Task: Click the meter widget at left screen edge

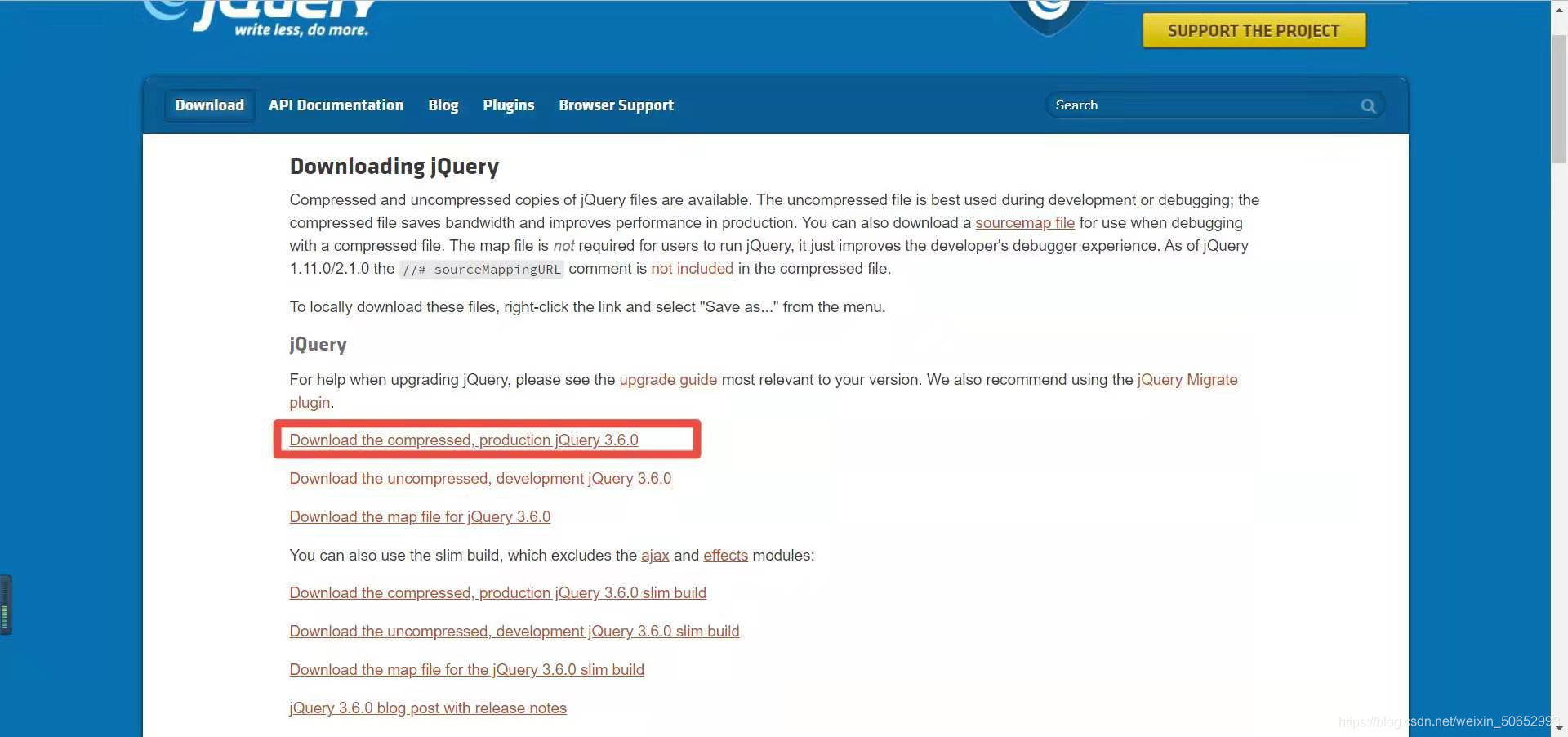Action: click(x=6, y=605)
